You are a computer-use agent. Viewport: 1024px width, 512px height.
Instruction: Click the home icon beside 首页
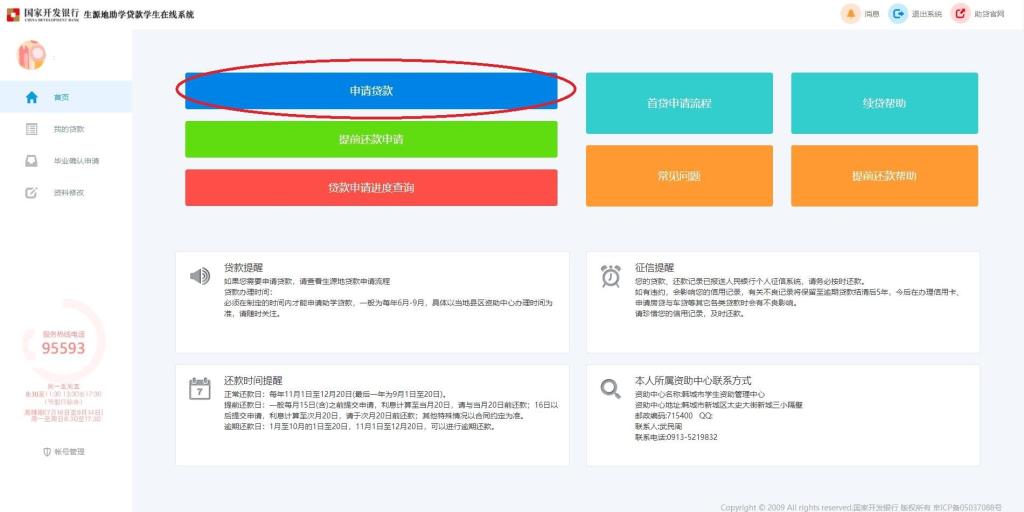[x=32, y=97]
